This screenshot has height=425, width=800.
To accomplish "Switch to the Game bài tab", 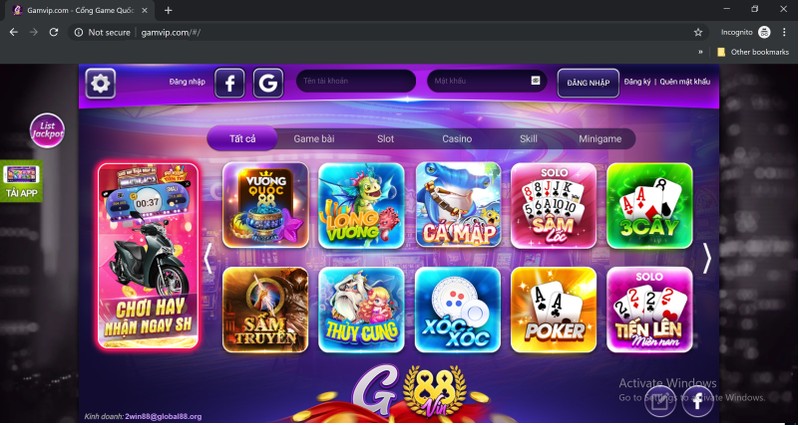I will 314,139.
